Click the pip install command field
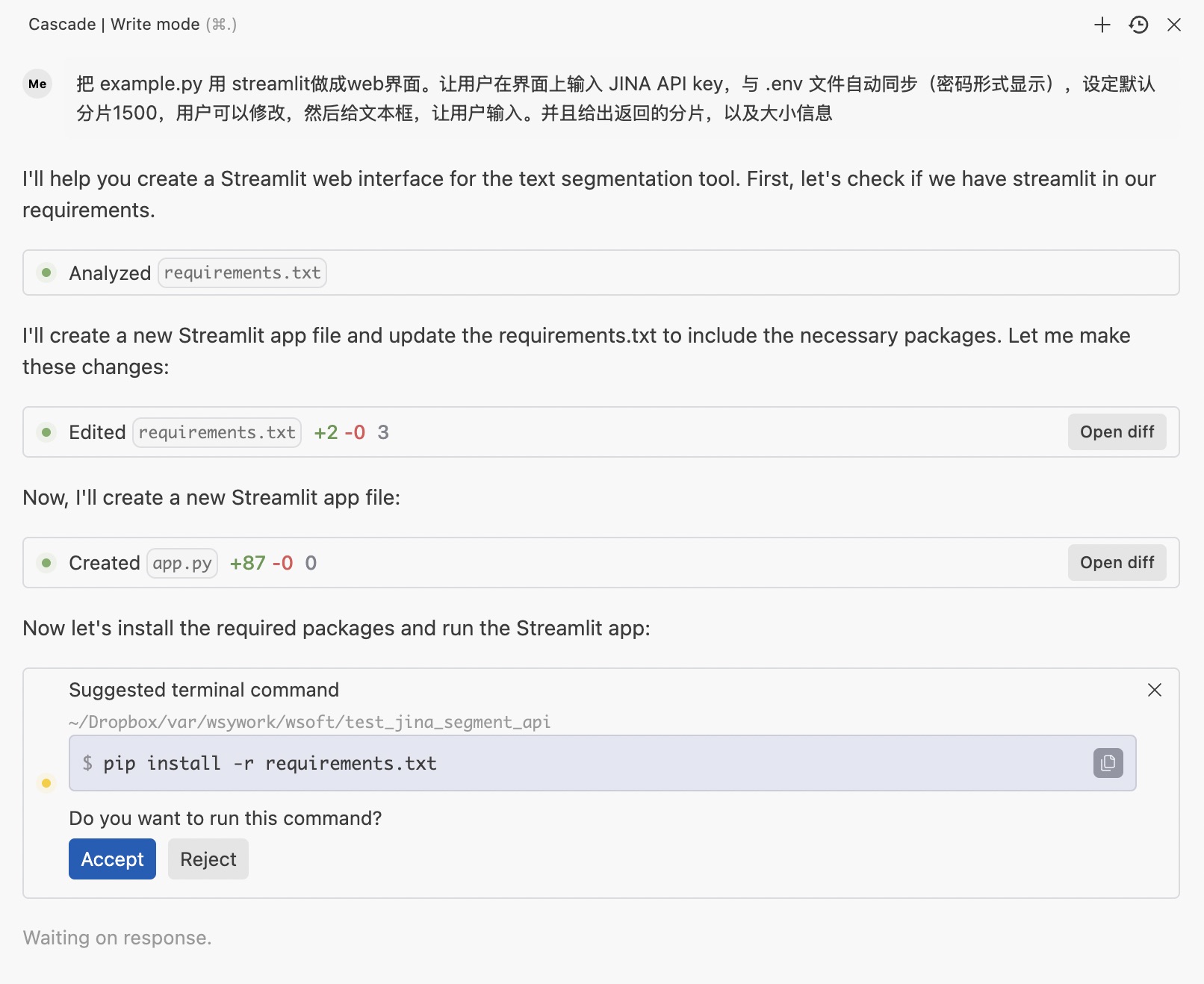The height and width of the screenshot is (984, 1204). pos(523,763)
